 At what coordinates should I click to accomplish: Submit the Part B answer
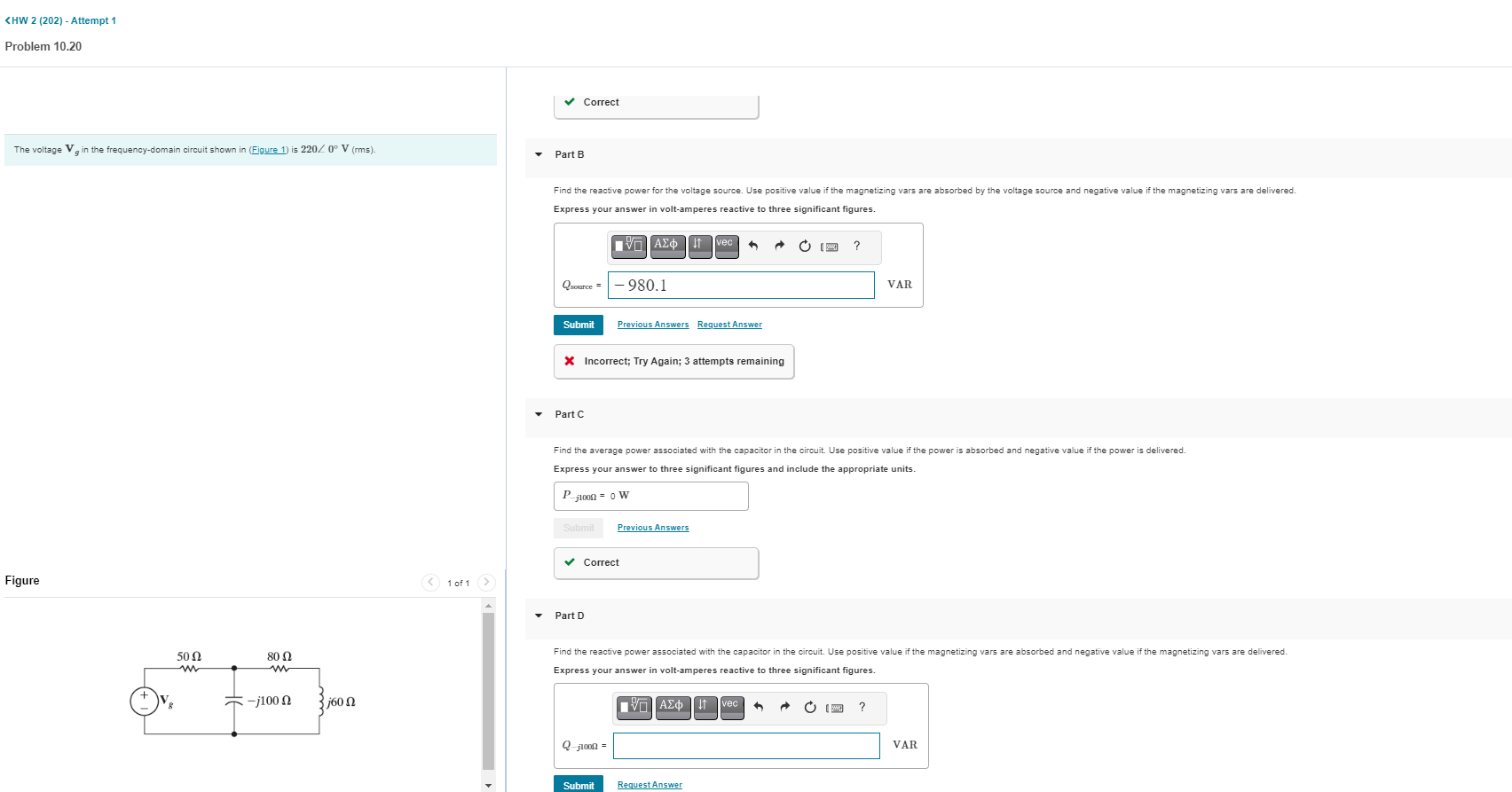click(x=579, y=325)
